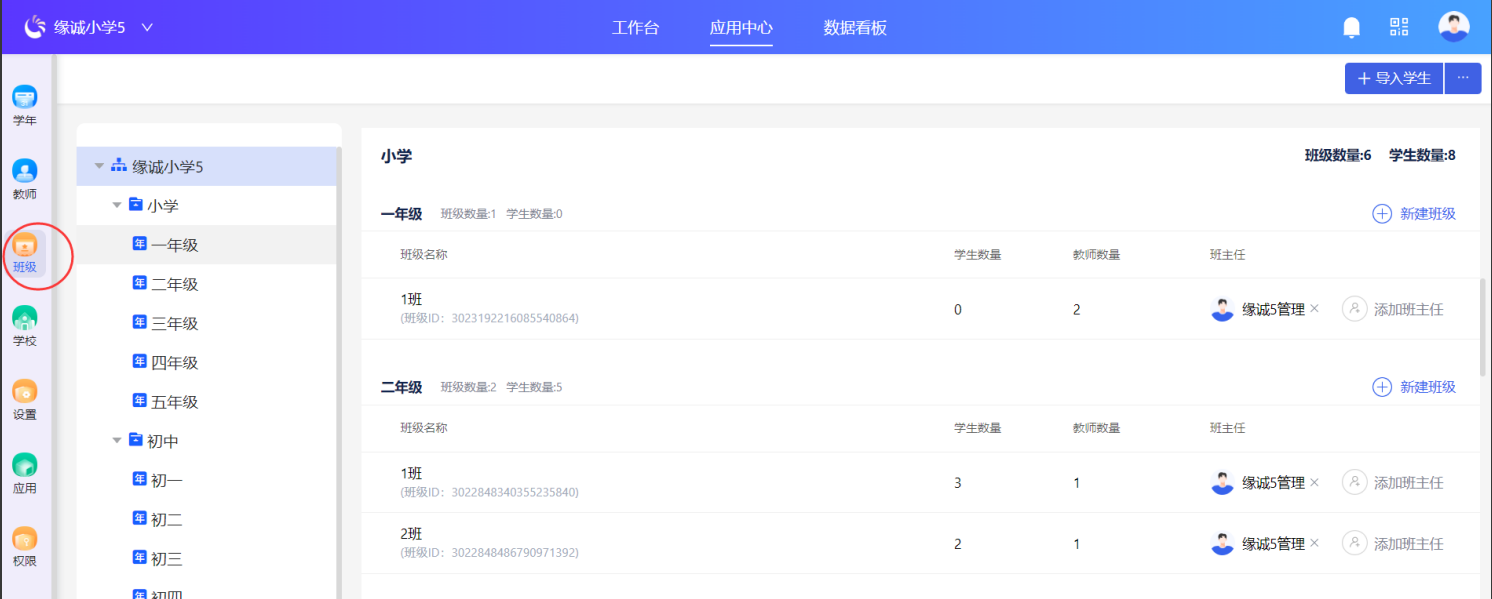Open the 缘诚小学5 school switcher dropdown
The height and width of the screenshot is (599, 1492).
147,27
